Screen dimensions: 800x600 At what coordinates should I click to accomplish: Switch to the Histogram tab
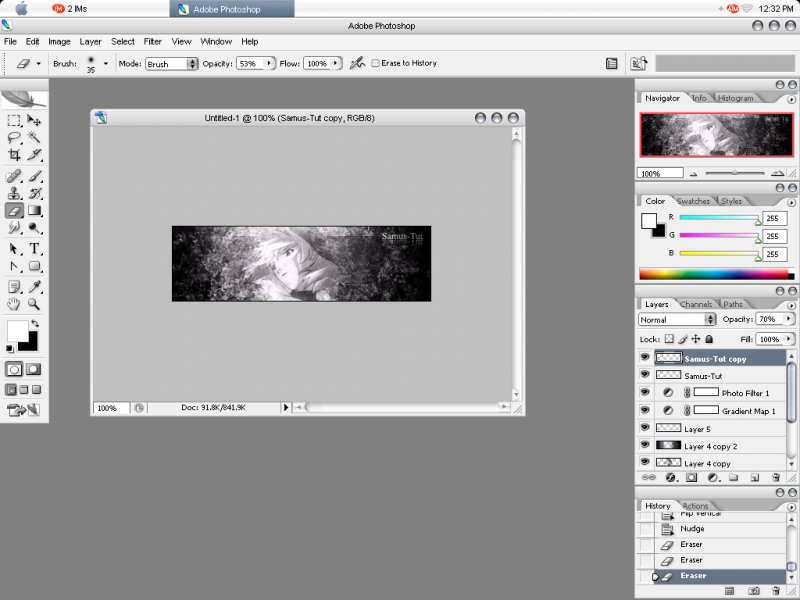tap(735, 98)
